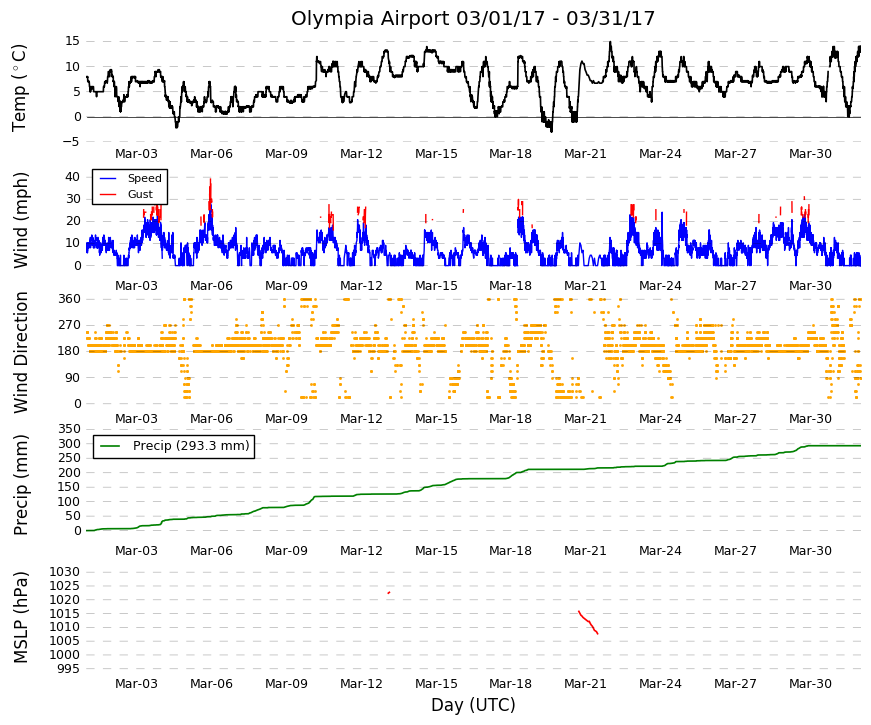Click the 'Day (UTC)' x-axis label
This screenshot has width=871, height=725.
coord(473,704)
